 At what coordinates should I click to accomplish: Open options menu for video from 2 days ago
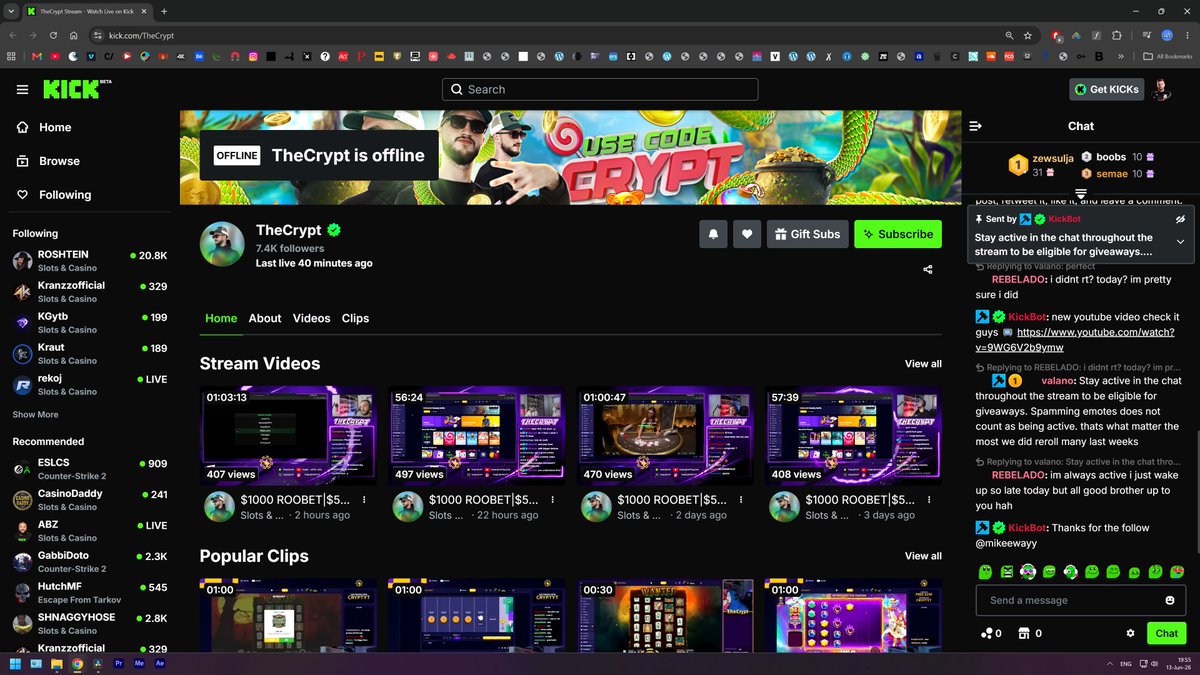click(x=740, y=500)
